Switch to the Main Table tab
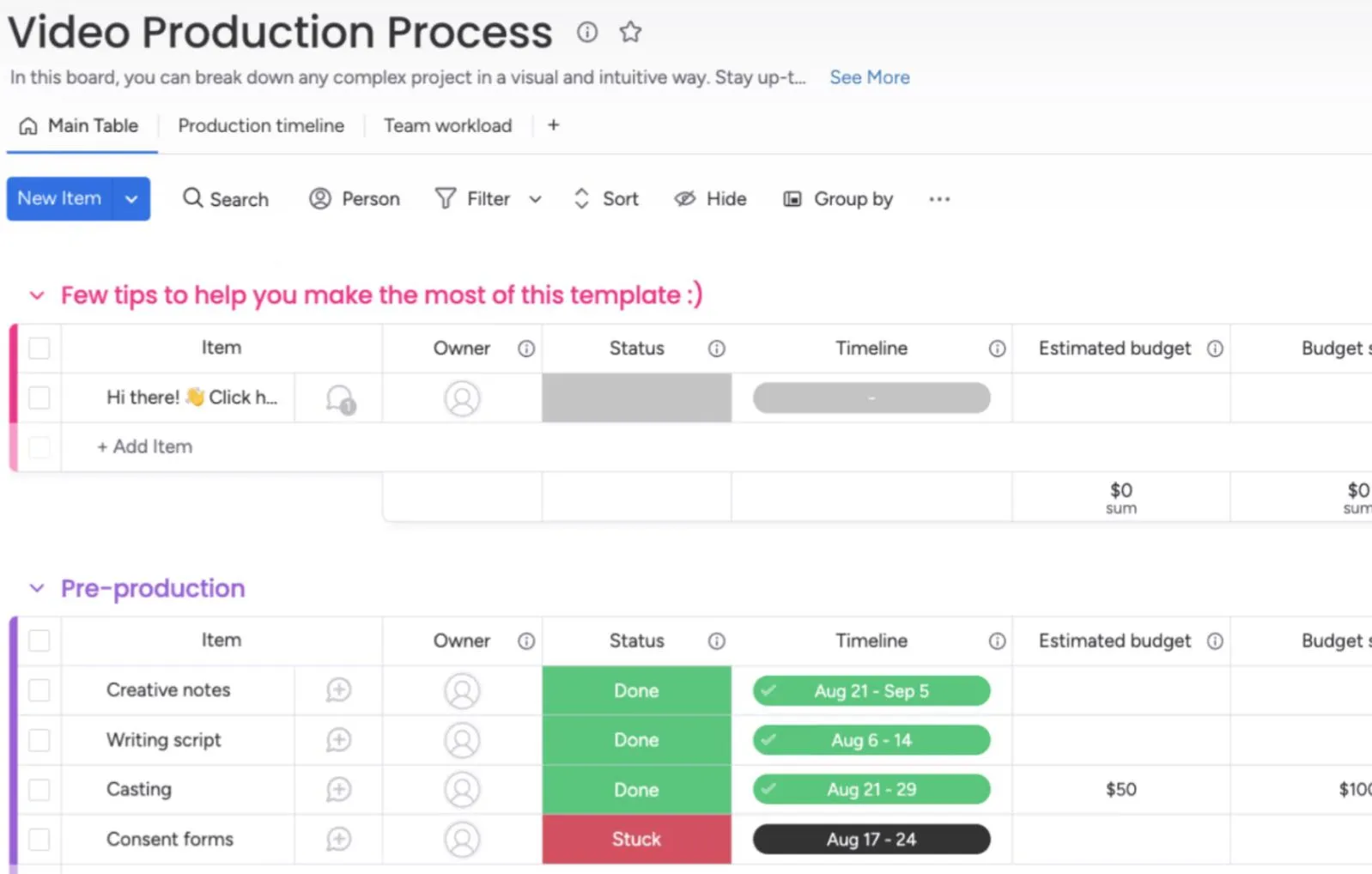 click(x=79, y=126)
